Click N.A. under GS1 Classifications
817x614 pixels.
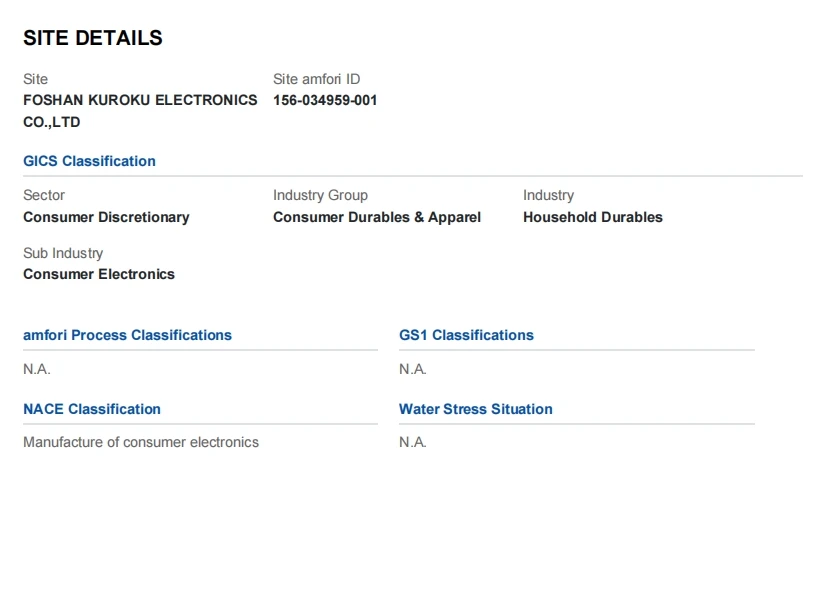point(413,369)
